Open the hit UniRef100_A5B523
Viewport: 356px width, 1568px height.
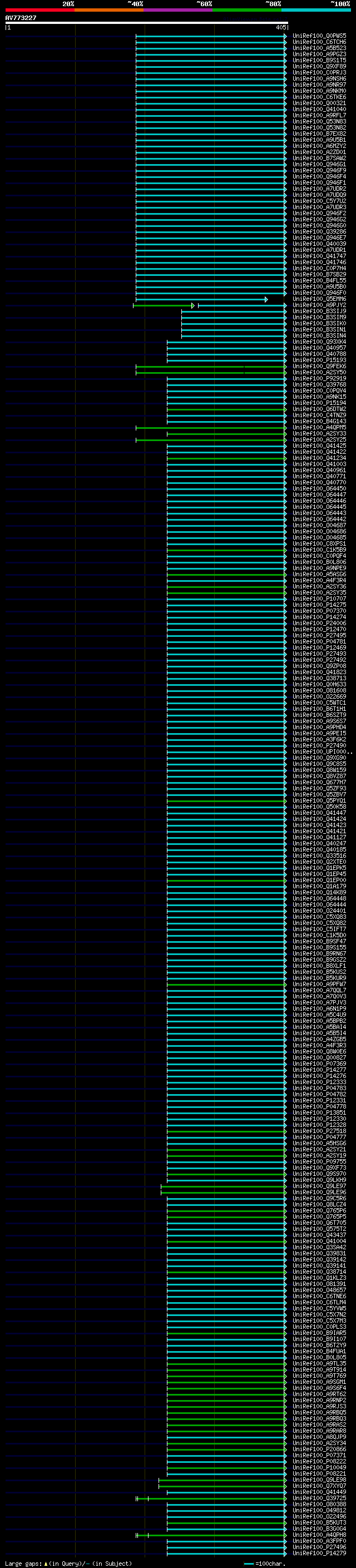319,48
